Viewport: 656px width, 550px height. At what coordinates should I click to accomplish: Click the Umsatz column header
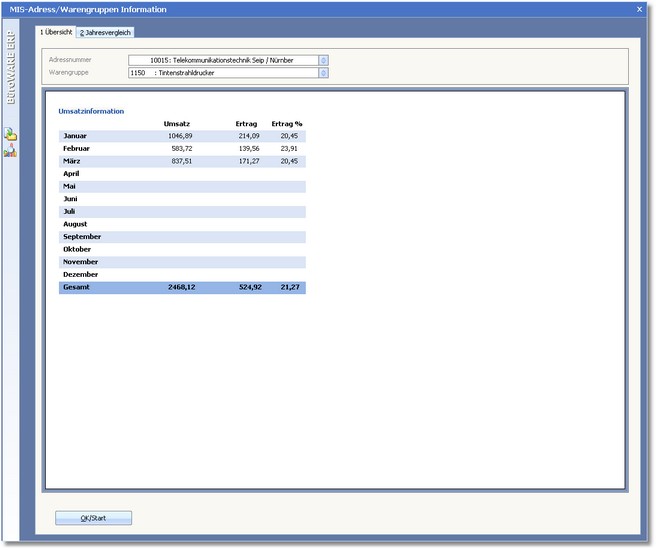coord(177,123)
